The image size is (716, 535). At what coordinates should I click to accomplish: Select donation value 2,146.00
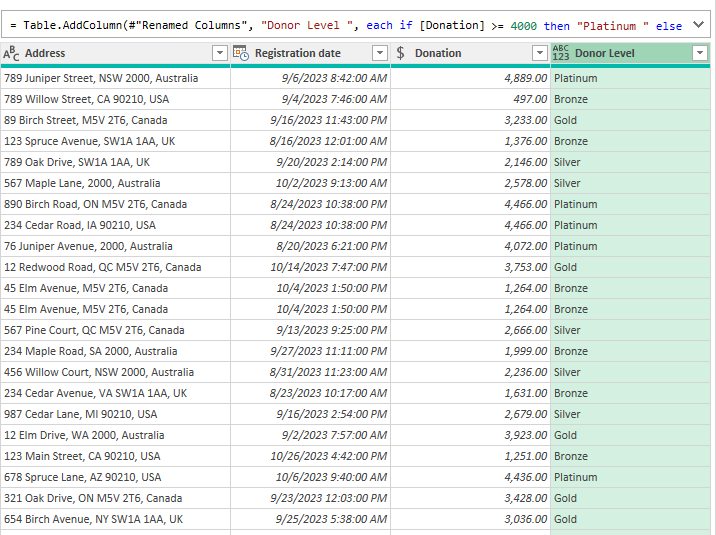tap(471, 162)
